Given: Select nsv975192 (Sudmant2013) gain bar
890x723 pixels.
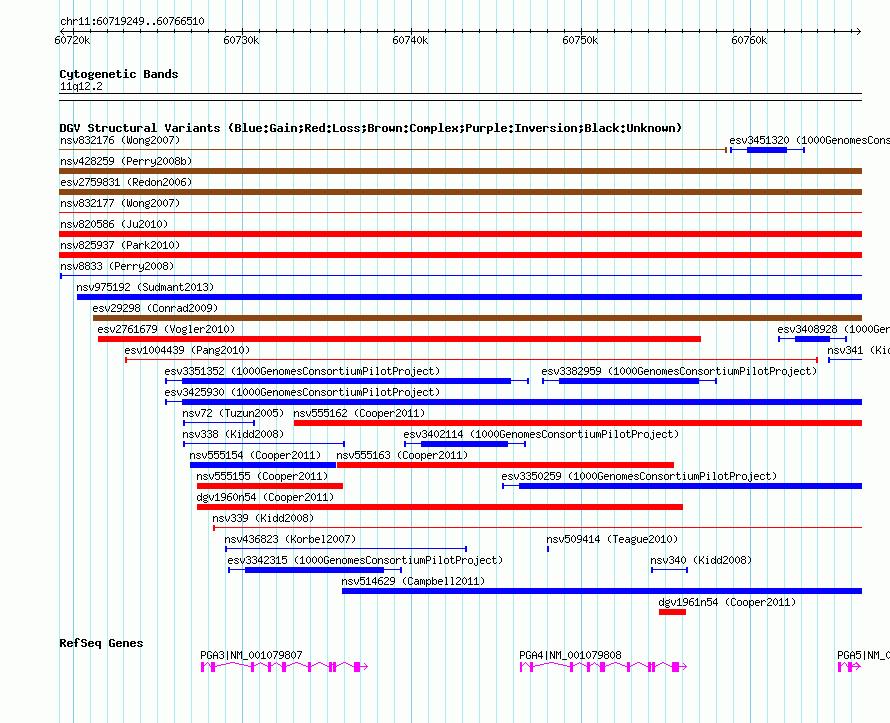Looking at the screenshot, I should click(x=469, y=297).
